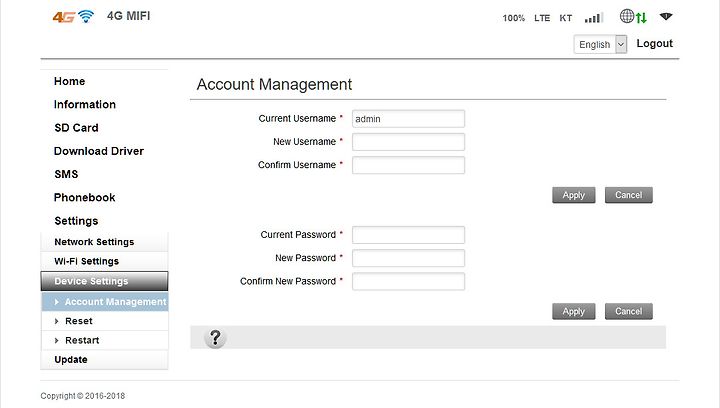The image size is (720, 408).
Task: Click the arrow icon beside Reset
Action: tap(56, 321)
